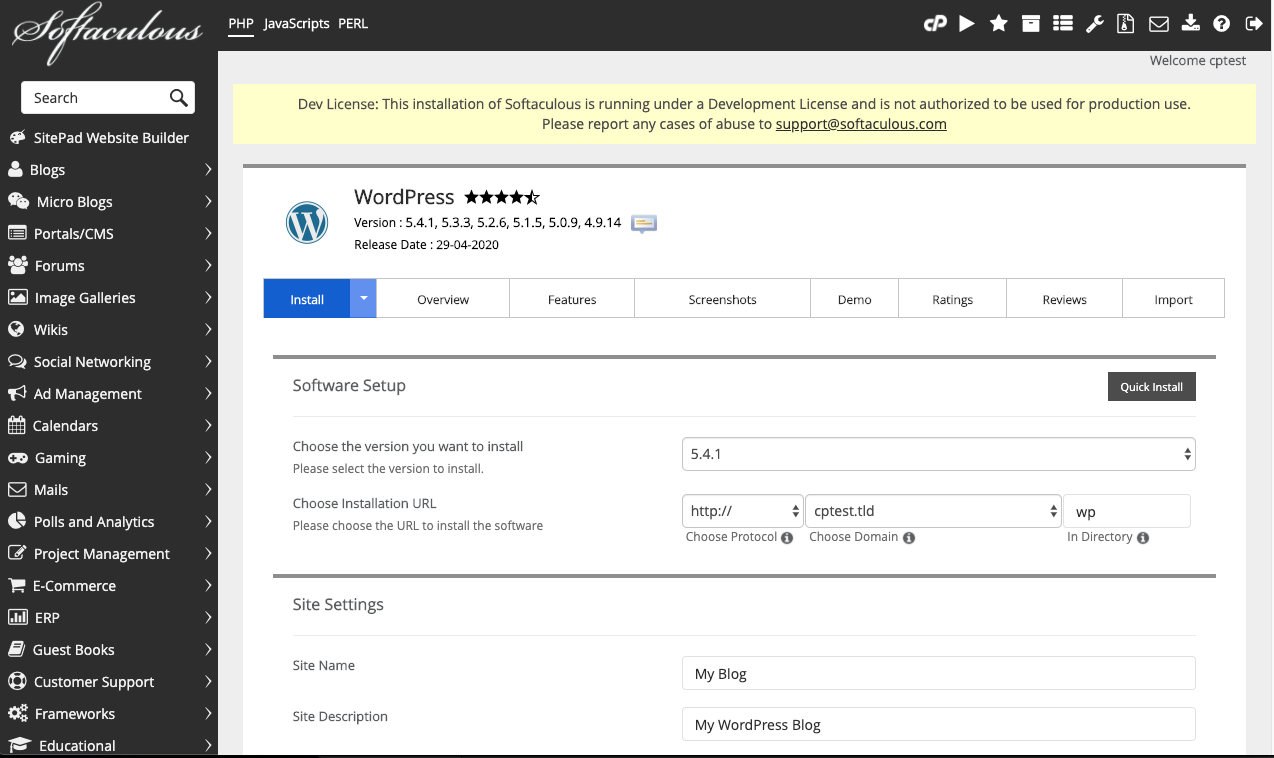Expand the E-Commerce category in sidebar
Viewport: 1274px width, 758px height.
pos(108,586)
